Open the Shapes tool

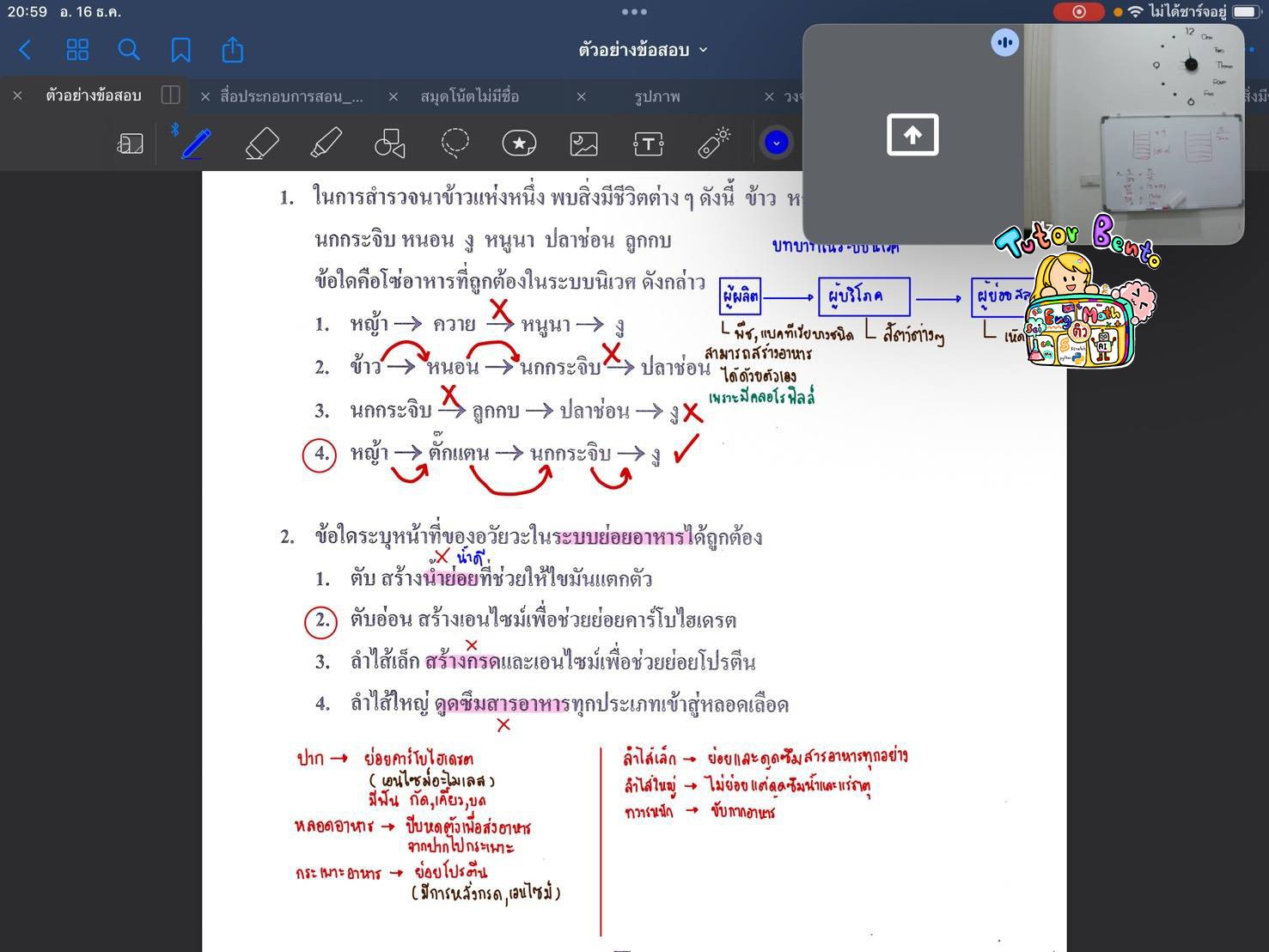[x=389, y=143]
